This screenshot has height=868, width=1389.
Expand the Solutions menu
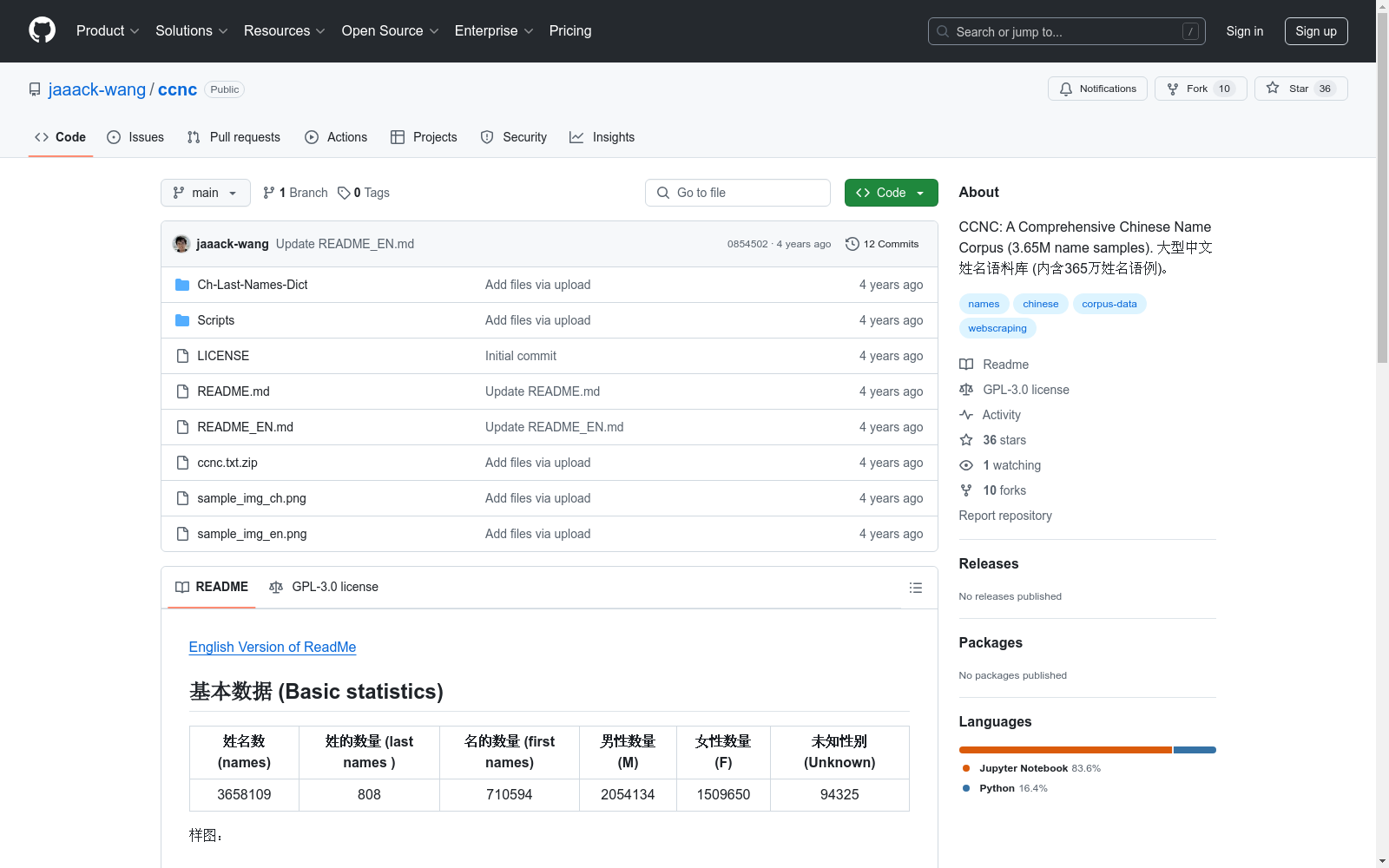coord(192,31)
